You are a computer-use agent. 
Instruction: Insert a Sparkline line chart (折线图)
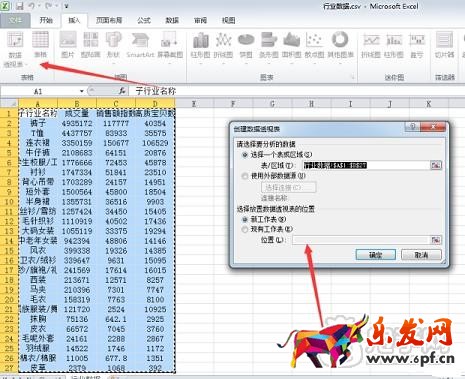click(x=371, y=45)
